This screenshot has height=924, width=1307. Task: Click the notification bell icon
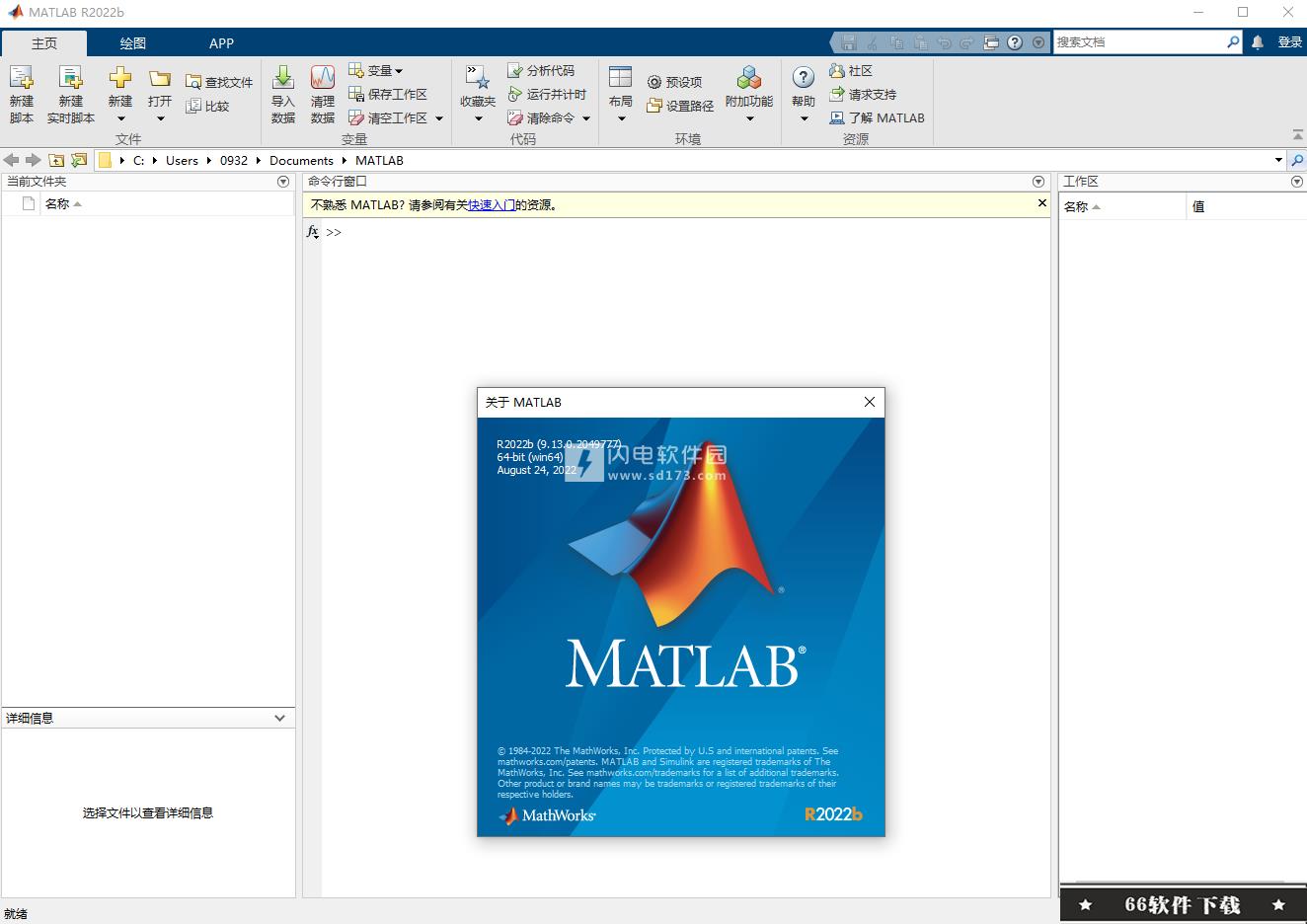(1257, 42)
